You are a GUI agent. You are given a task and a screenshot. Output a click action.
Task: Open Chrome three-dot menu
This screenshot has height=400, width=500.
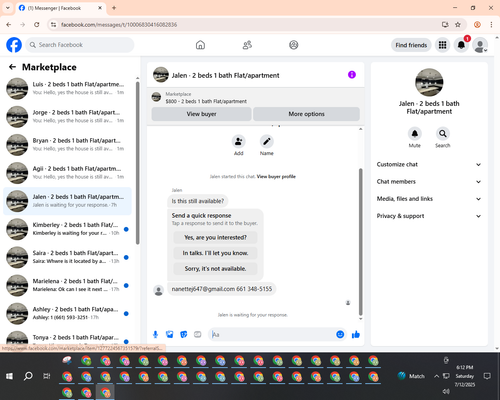[491, 25]
